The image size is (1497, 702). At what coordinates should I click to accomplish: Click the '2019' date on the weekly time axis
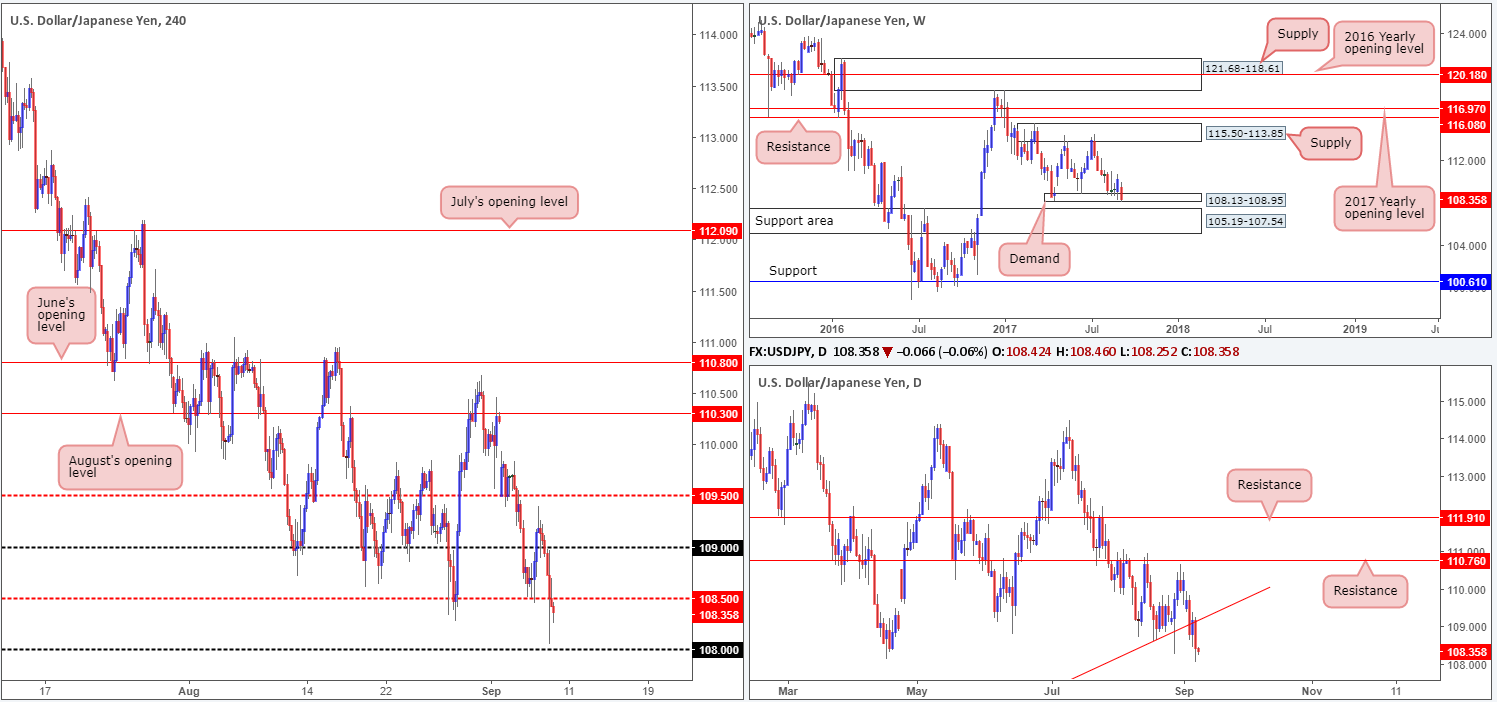1354,327
